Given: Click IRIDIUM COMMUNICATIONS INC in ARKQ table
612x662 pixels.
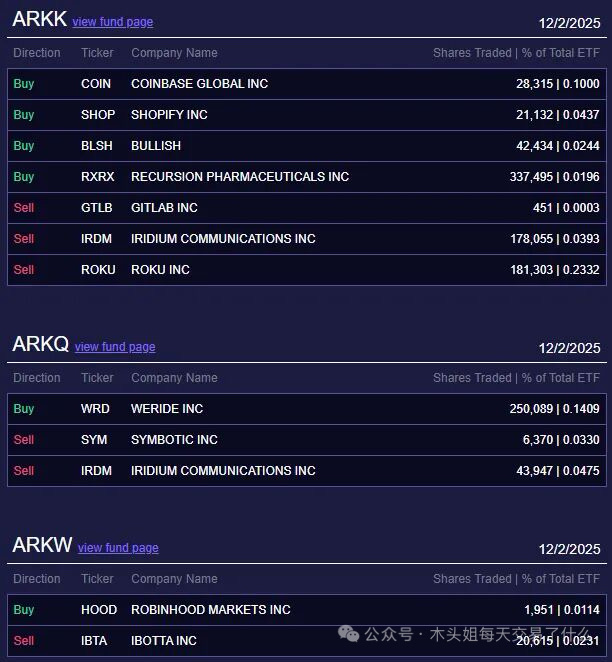Looking at the screenshot, I should 223,471.
